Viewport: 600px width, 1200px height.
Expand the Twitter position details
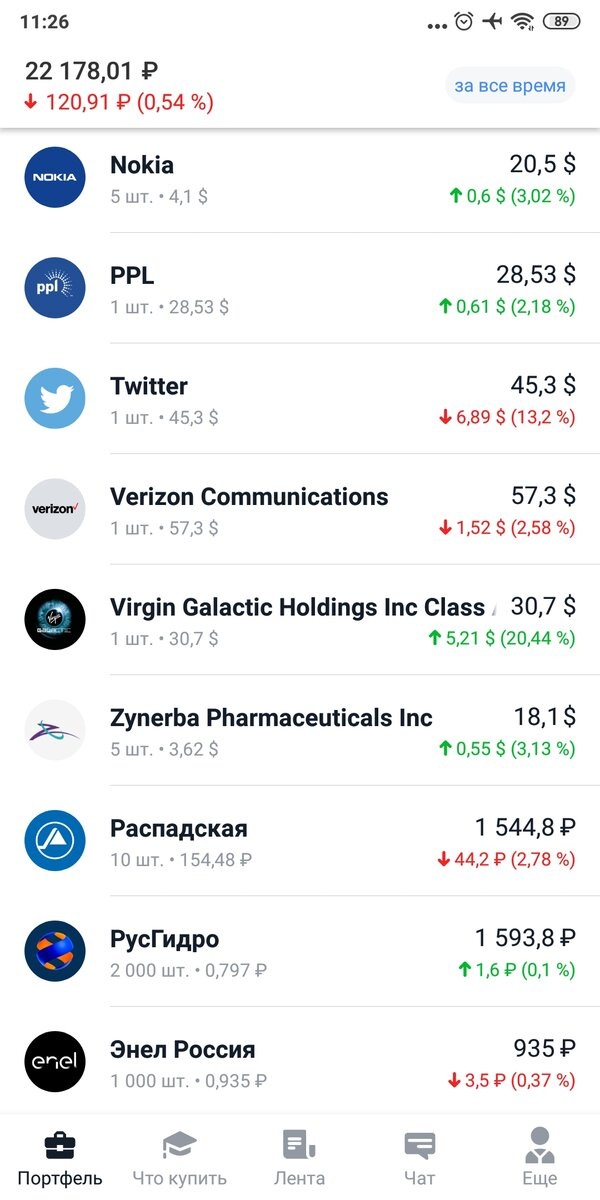pyautogui.click(x=300, y=398)
